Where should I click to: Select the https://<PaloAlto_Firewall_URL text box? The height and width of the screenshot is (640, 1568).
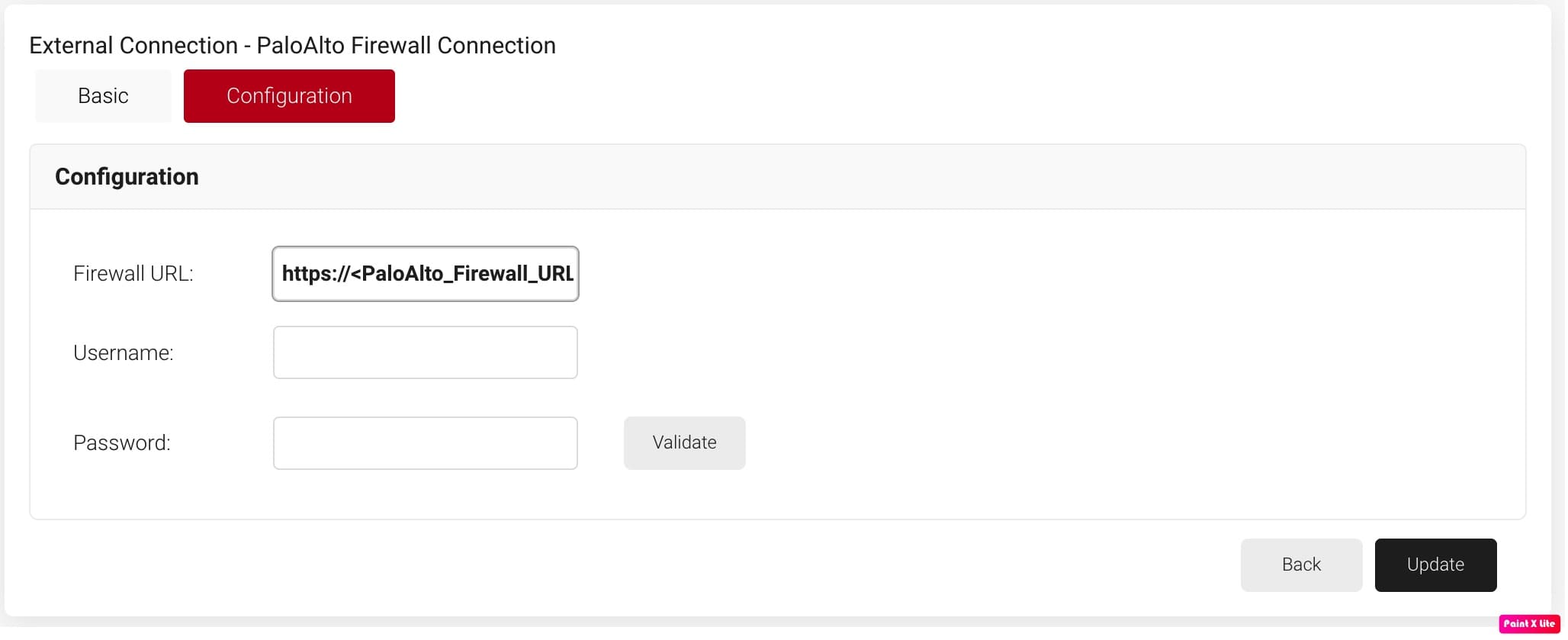click(x=426, y=274)
